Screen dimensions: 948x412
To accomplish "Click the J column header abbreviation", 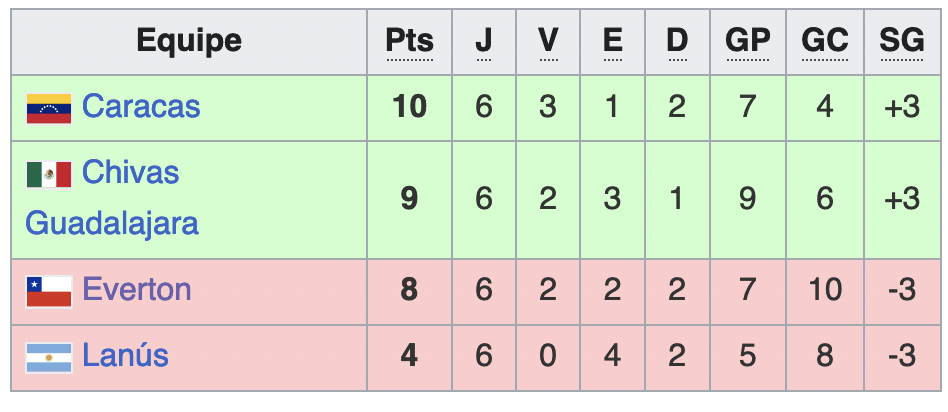I will pyautogui.click(x=484, y=41).
